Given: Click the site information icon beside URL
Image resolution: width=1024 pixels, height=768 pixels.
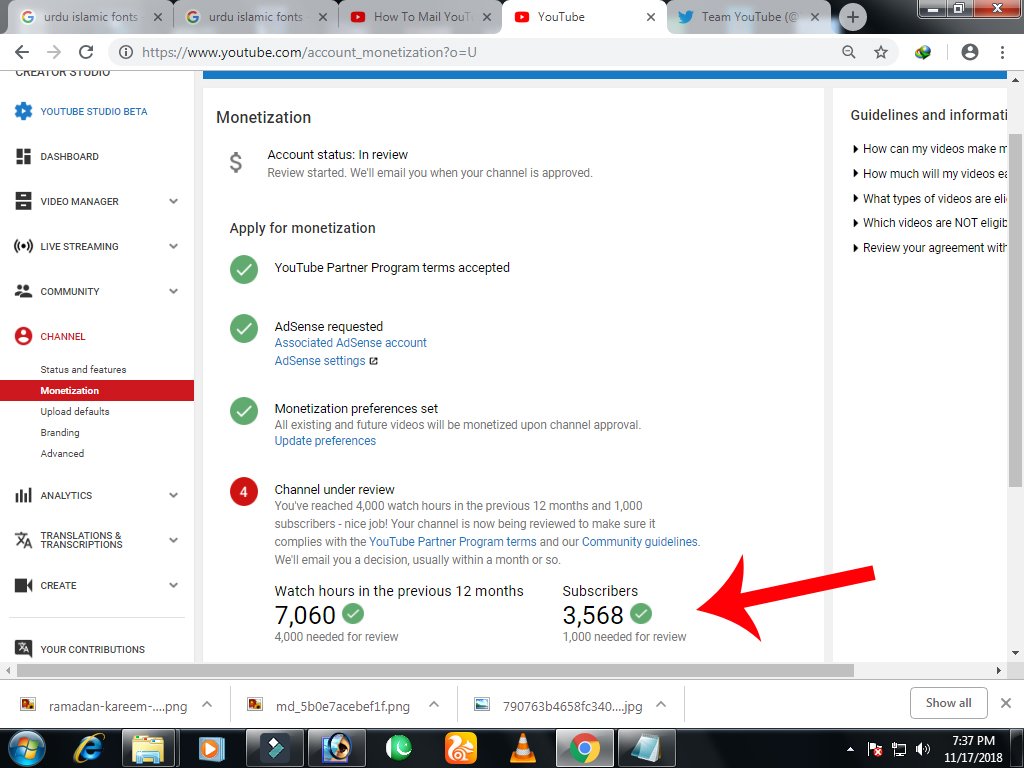Looking at the screenshot, I should pyautogui.click(x=126, y=52).
